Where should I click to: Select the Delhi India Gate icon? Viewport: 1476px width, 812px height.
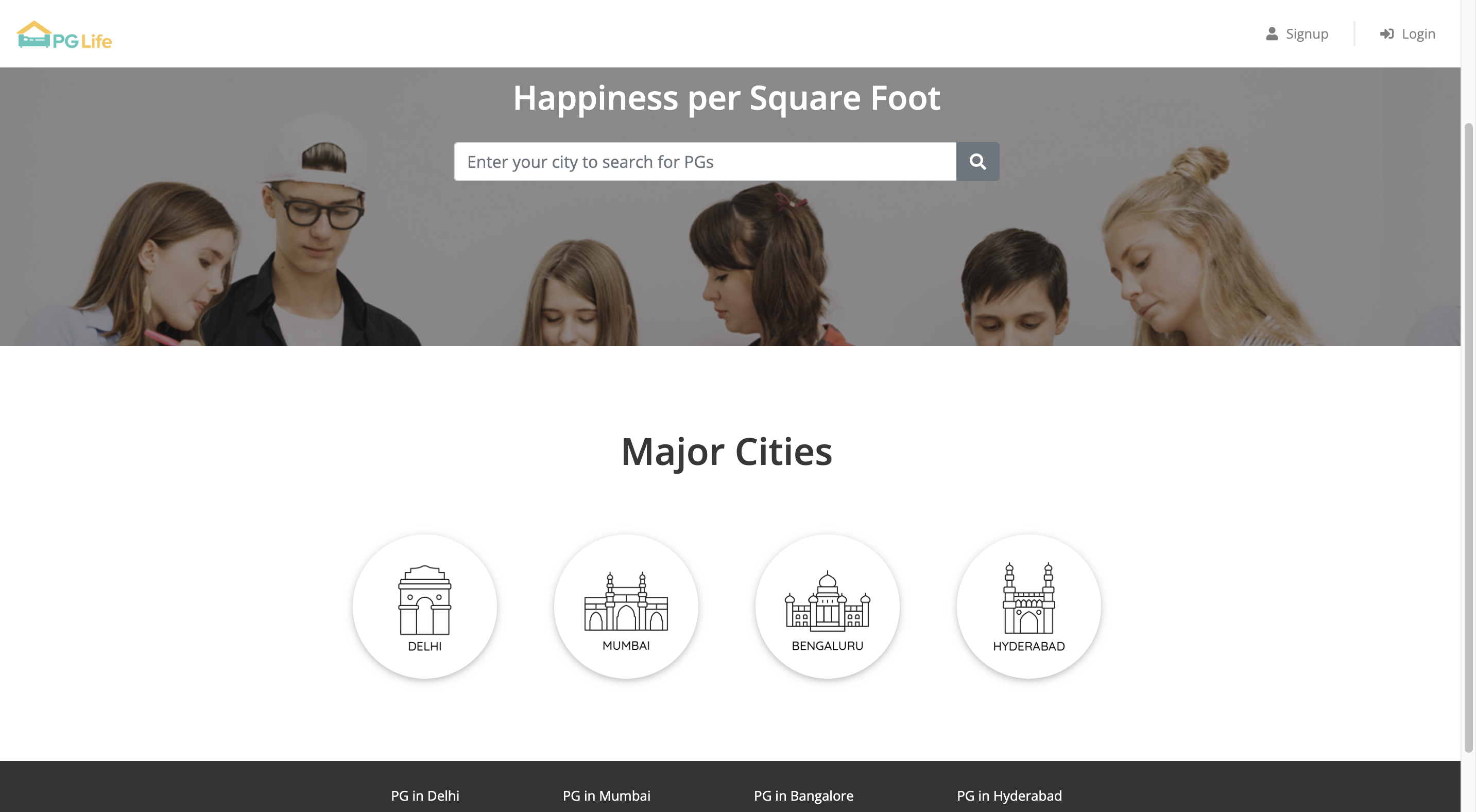pyautogui.click(x=424, y=599)
